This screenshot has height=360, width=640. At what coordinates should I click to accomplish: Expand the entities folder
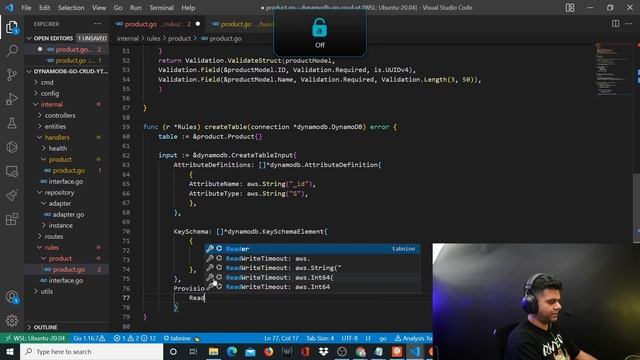[55, 126]
